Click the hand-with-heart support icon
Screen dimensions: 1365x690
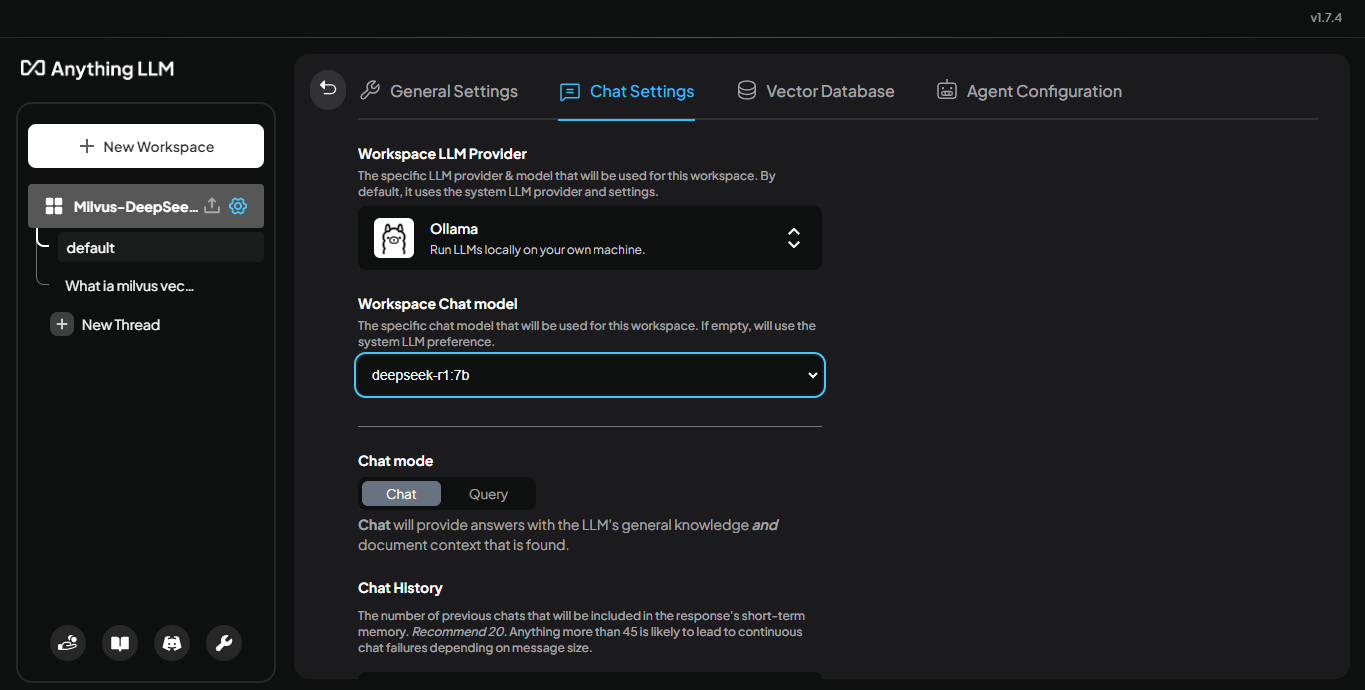tap(68, 643)
